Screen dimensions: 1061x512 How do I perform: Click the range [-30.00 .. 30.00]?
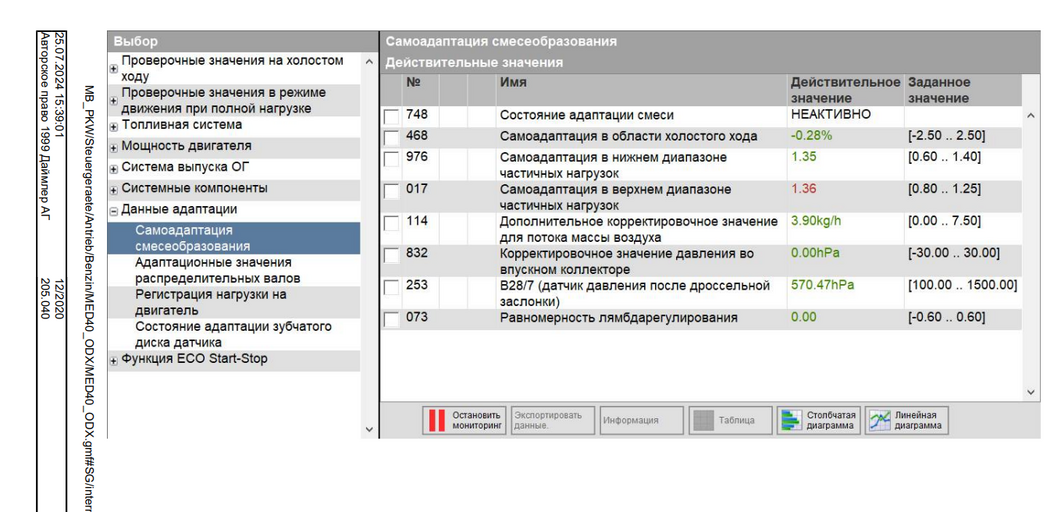point(953,254)
